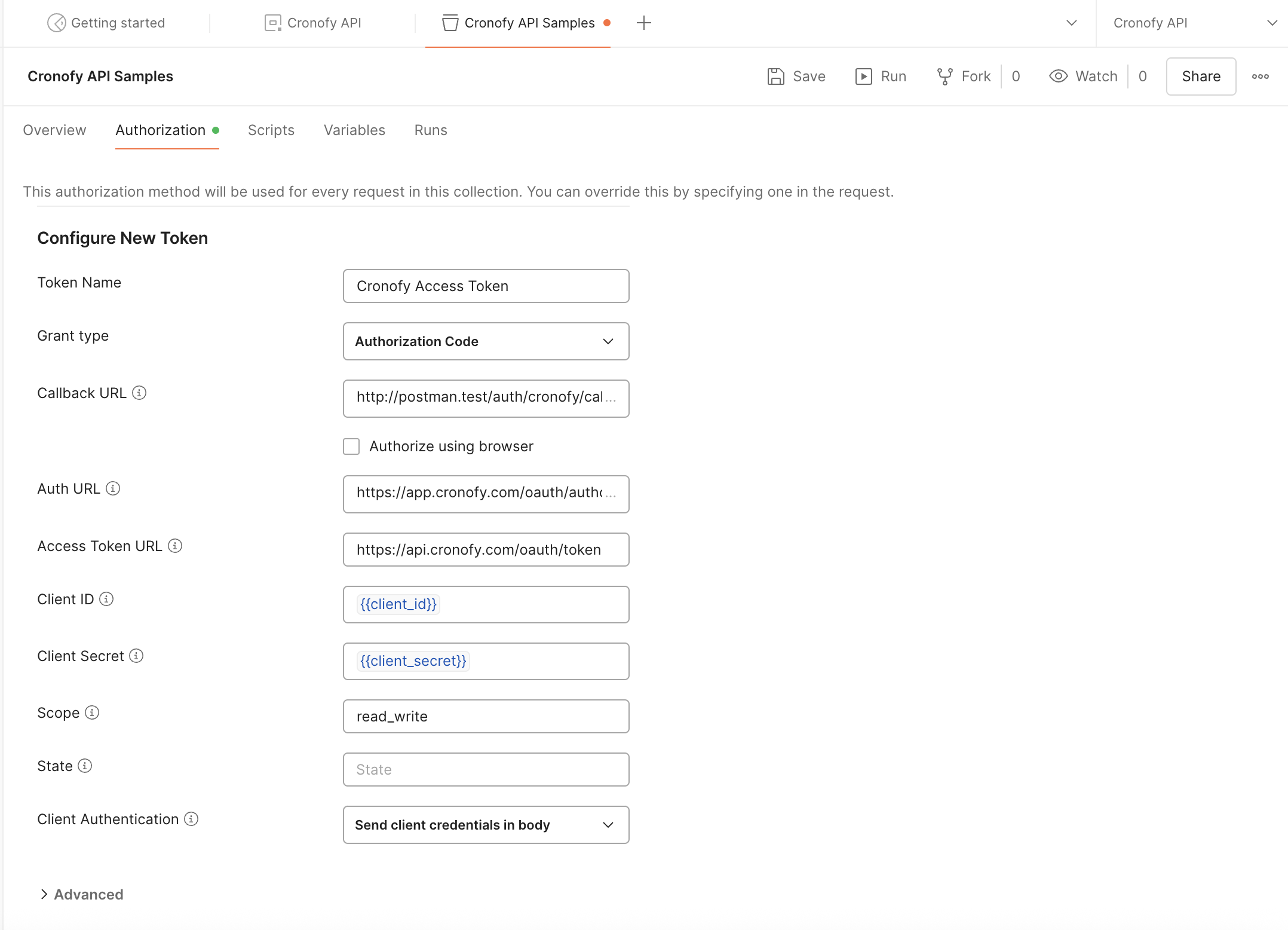
Task: Switch to the Cronofy API tab
Action: (x=312, y=23)
